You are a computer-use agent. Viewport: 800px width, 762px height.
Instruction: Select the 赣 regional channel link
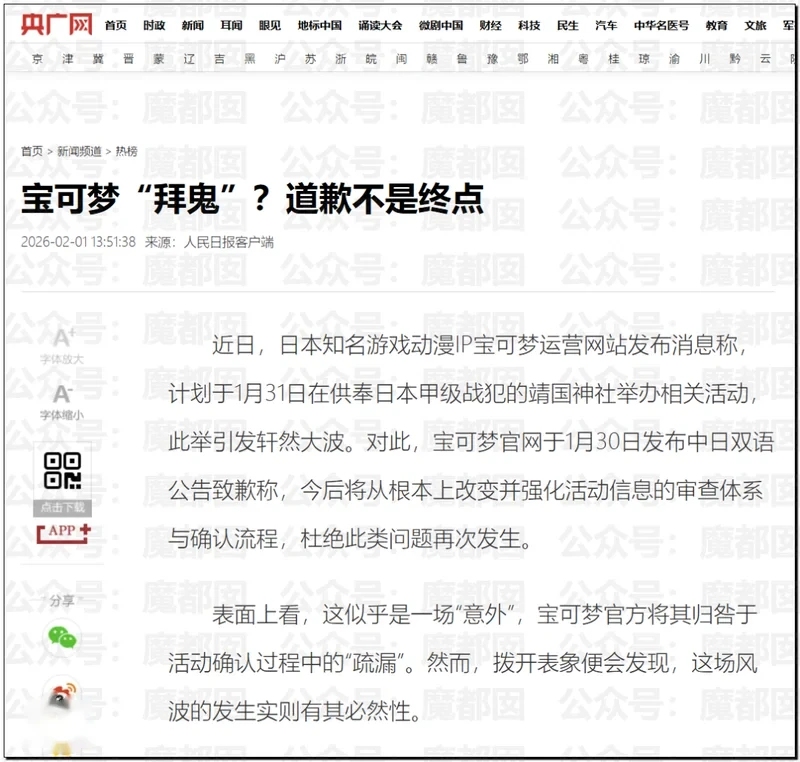432,59
